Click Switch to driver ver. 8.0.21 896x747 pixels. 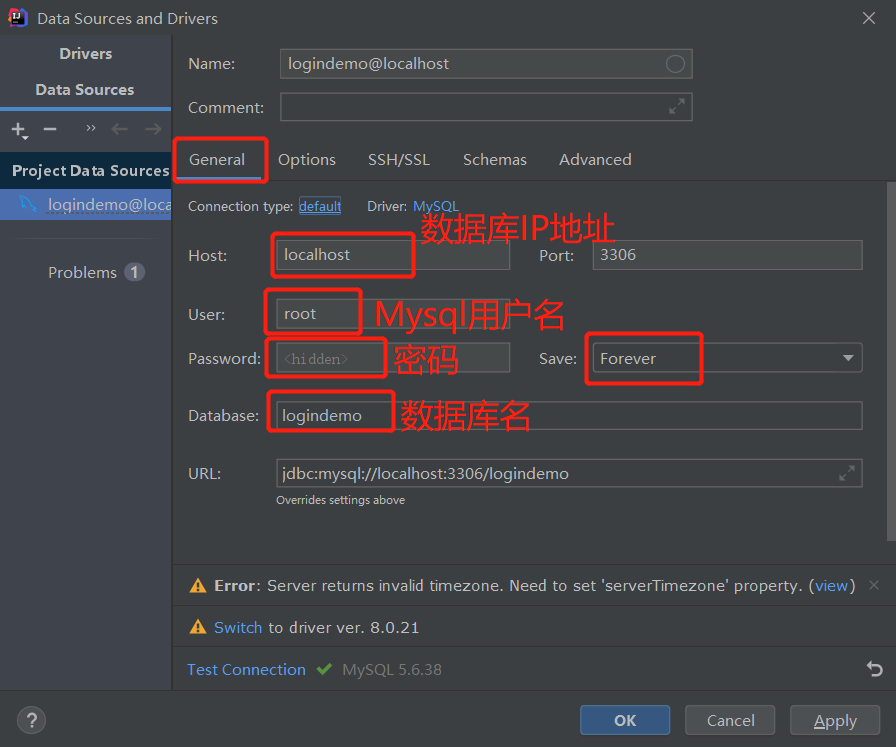[238, 628]
